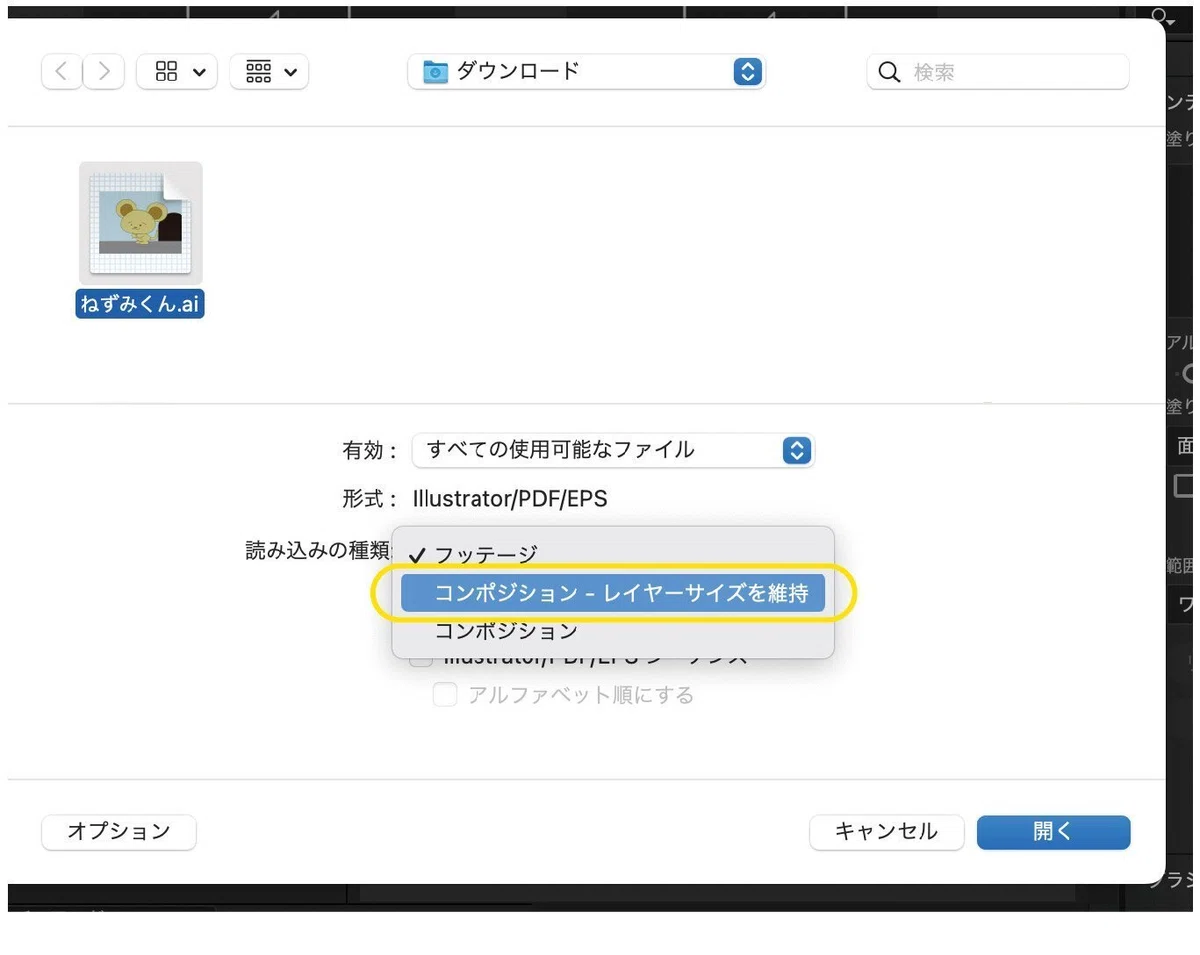The width and height of the screenshot is (1200, 955).
Task: Open the すべての使用可能なファイル dropdown
Action: (613, 450)
